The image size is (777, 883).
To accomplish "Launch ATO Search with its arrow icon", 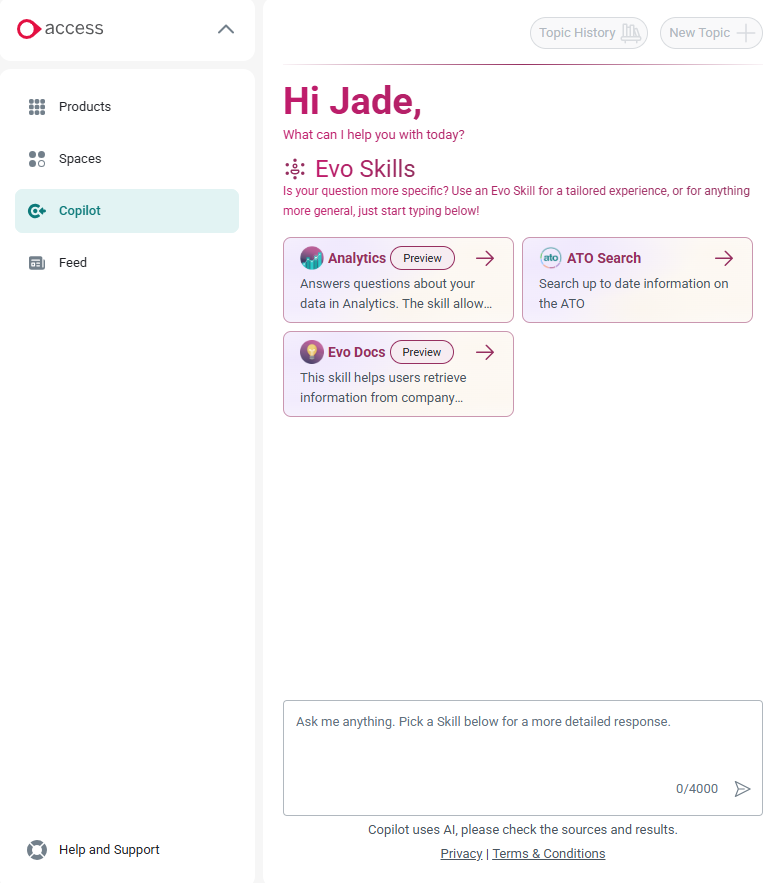I will pos(723,257).
